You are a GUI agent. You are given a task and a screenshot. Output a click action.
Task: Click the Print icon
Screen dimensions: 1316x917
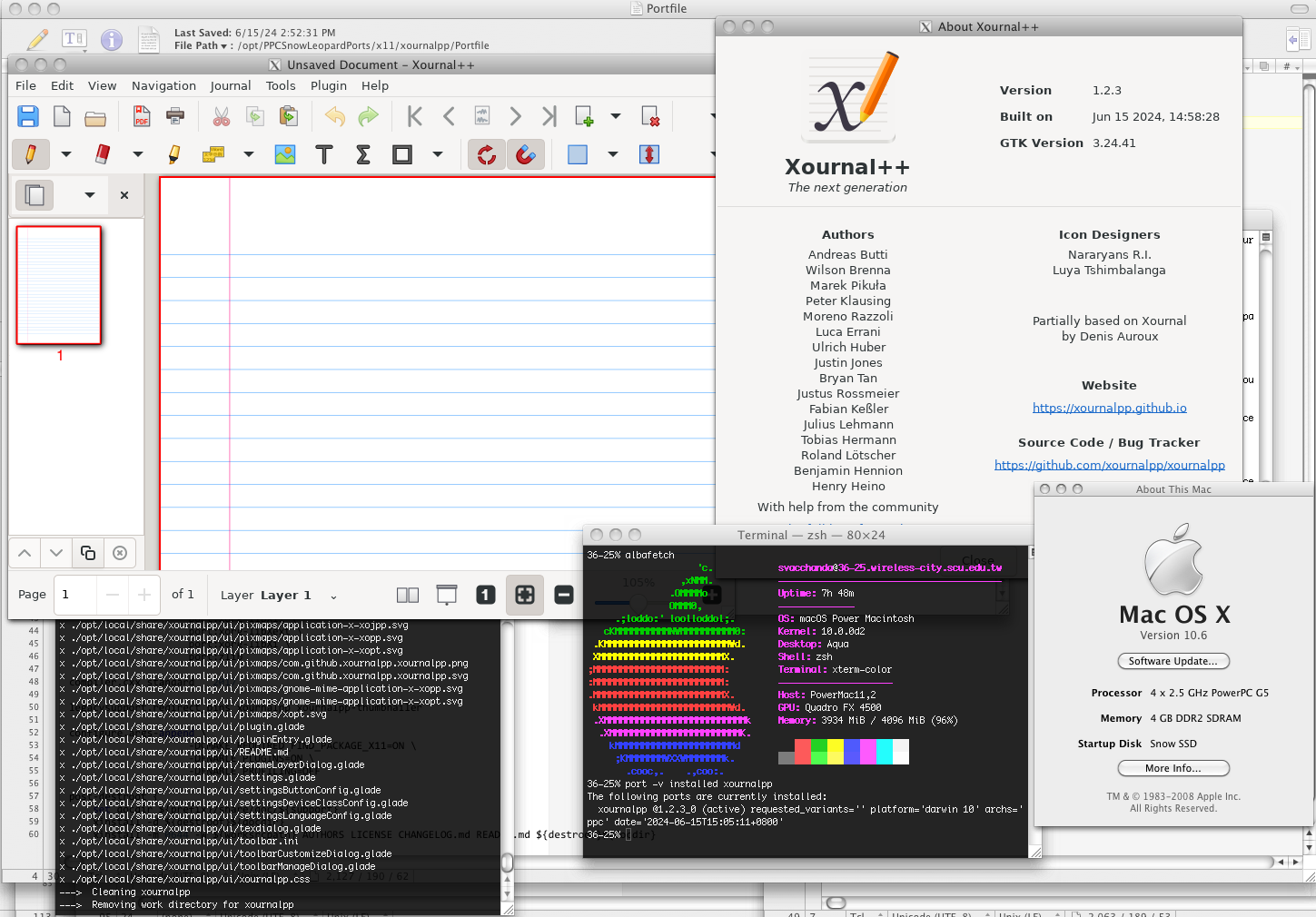point(175,115)
